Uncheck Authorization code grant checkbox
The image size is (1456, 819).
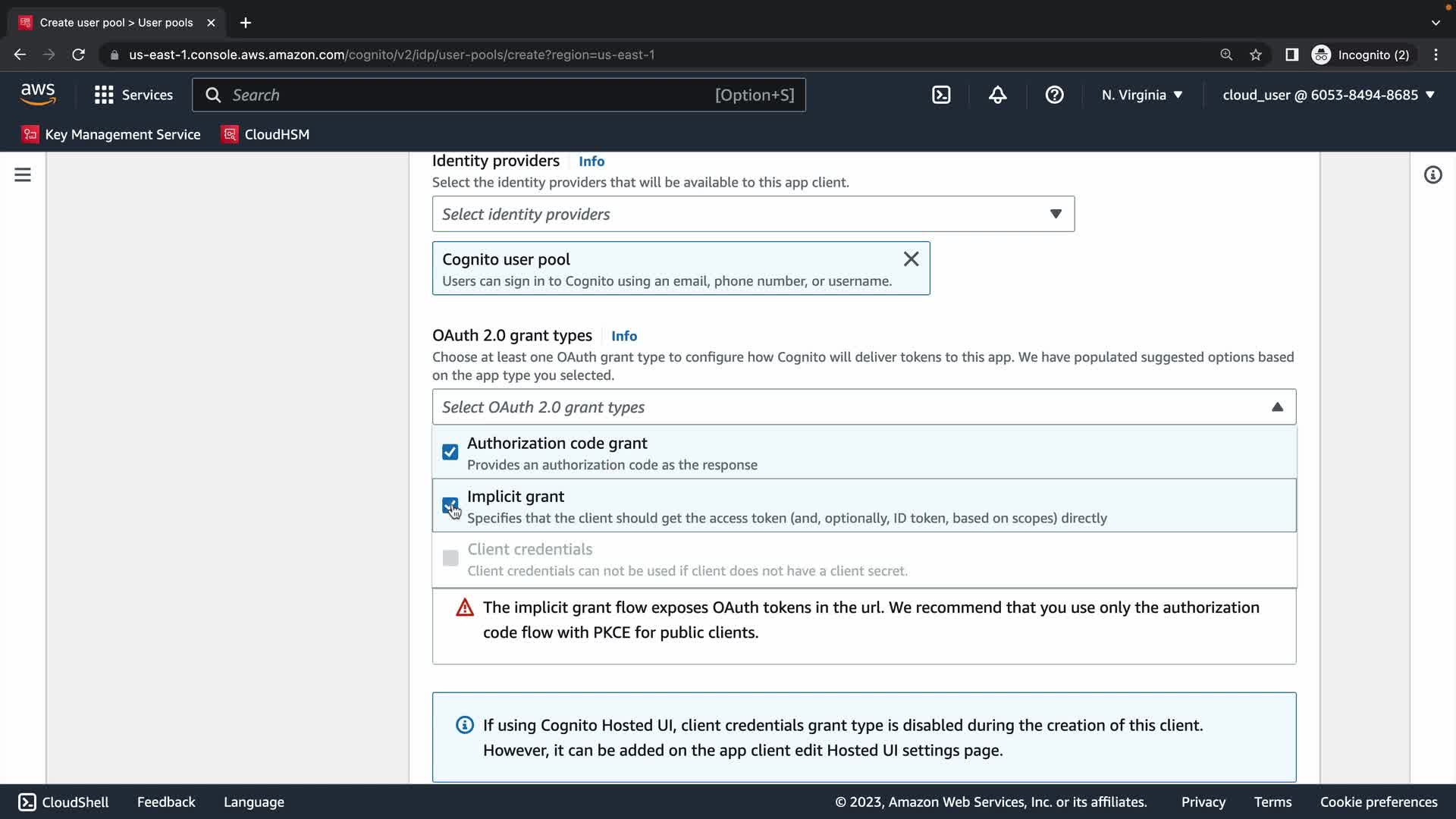450,452
